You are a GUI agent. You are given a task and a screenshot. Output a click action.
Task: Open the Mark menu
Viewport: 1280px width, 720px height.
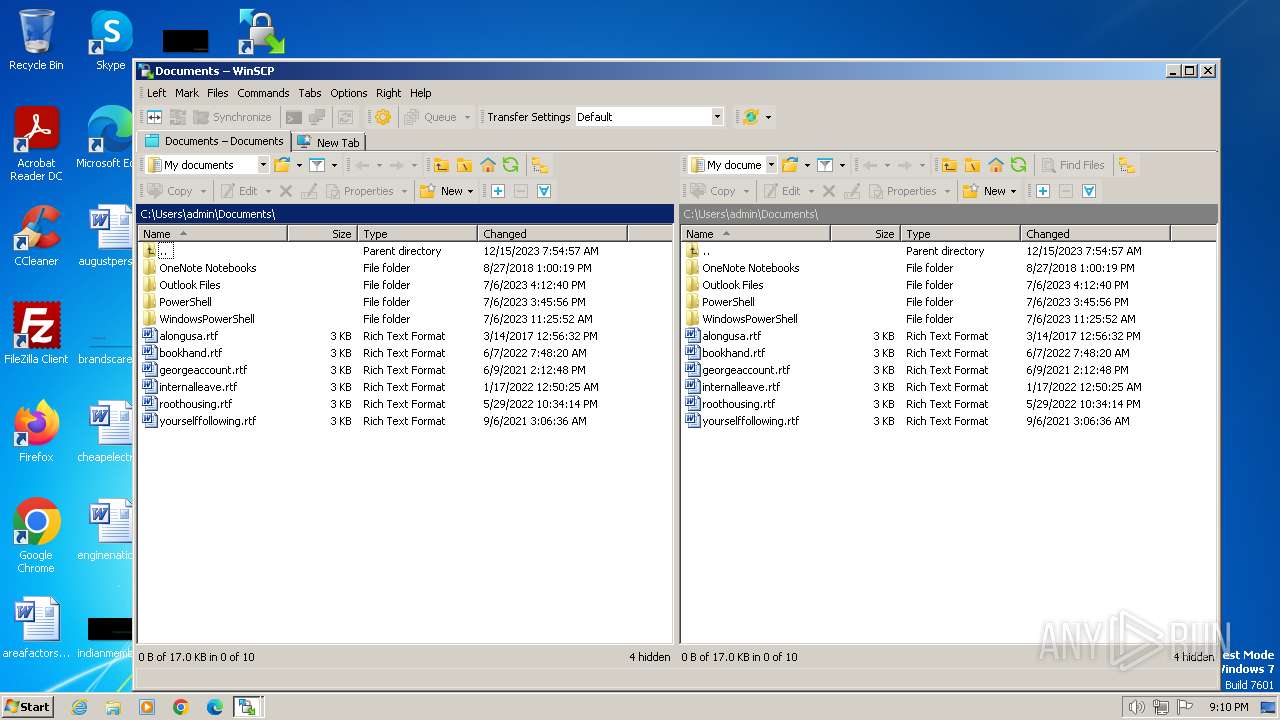click(187, 93)
